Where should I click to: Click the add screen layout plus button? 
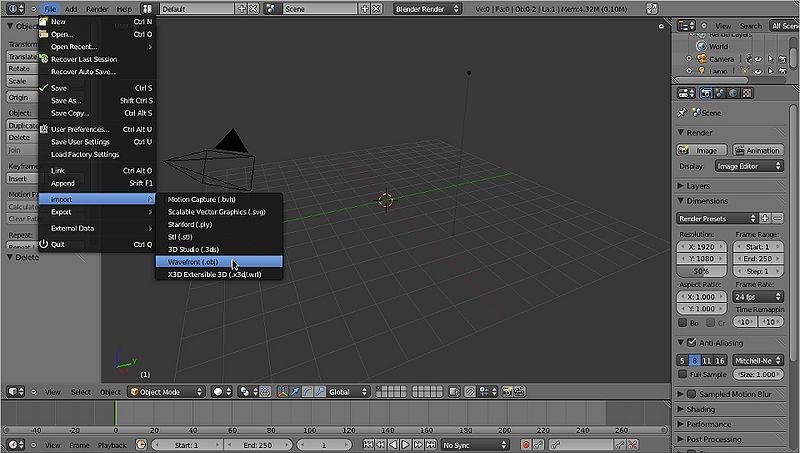click(241, 8)
